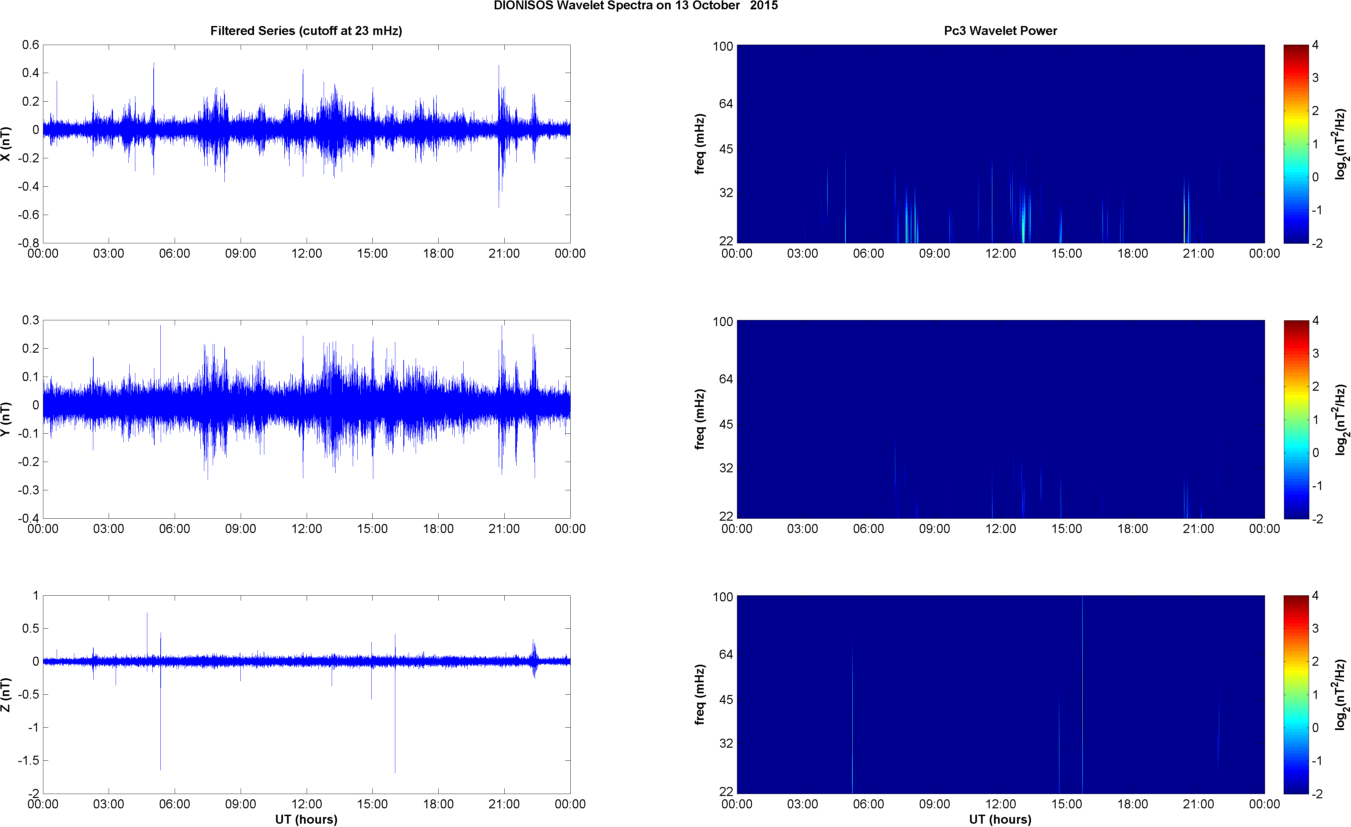Click the "freq (mHz)" label of the middle spectrogram
The image size is (1351, 827).
tap(701, 419)
